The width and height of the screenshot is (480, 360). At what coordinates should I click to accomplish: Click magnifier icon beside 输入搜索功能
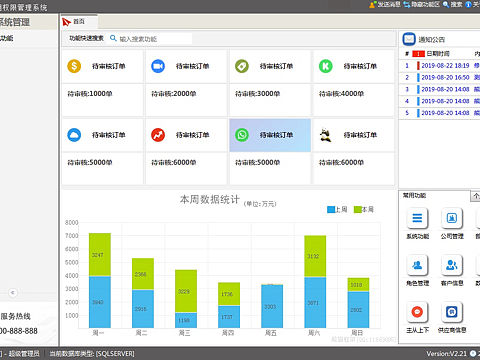click(x=113, y=38)
